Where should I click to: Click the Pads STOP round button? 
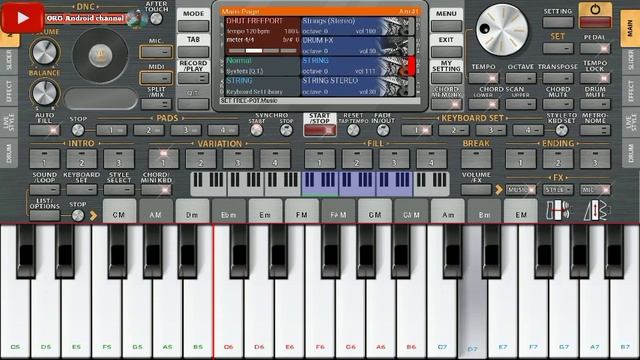coord(78,130)
